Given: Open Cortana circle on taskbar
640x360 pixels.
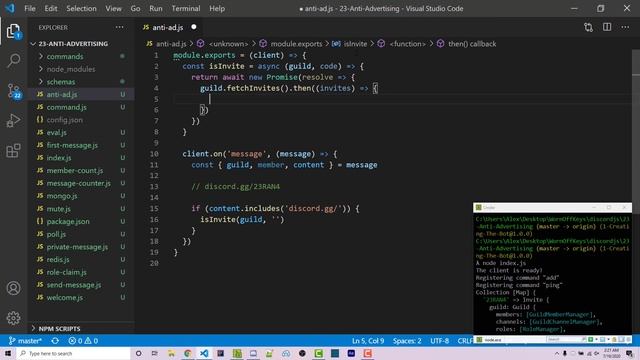Looking at the screenshot, I should [138, 353].
